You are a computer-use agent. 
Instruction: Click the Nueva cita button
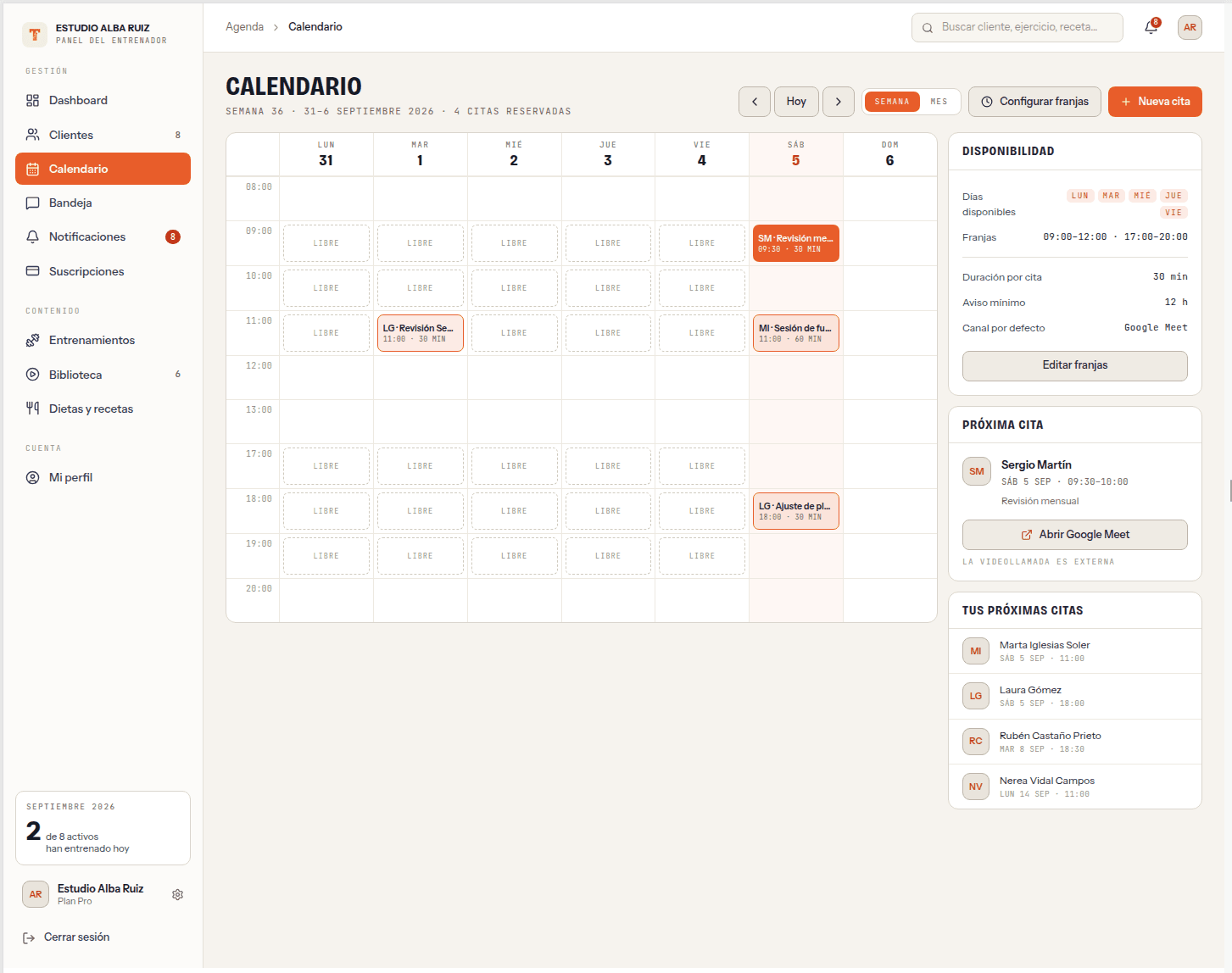1155,102
